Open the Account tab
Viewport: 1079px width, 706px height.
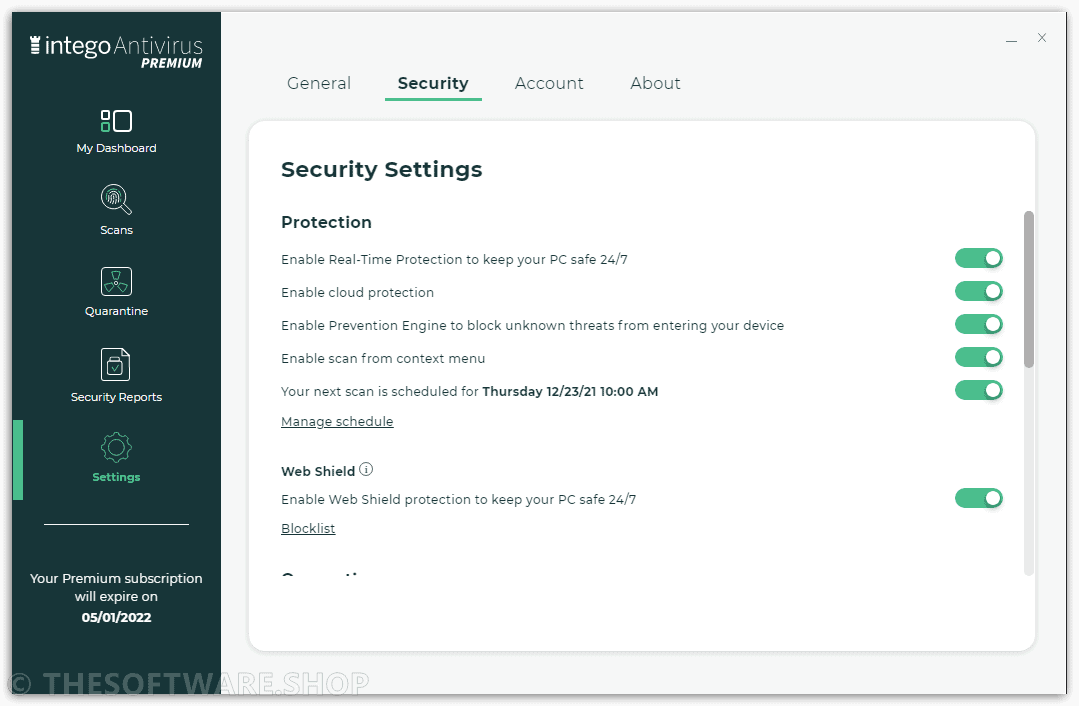click(x=549, y=83)
